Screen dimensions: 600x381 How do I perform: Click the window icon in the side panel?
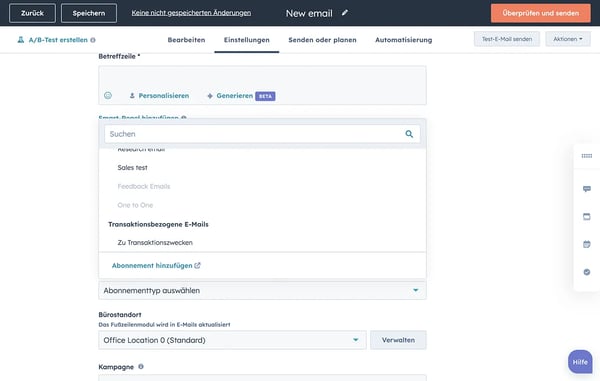[587, 217]
